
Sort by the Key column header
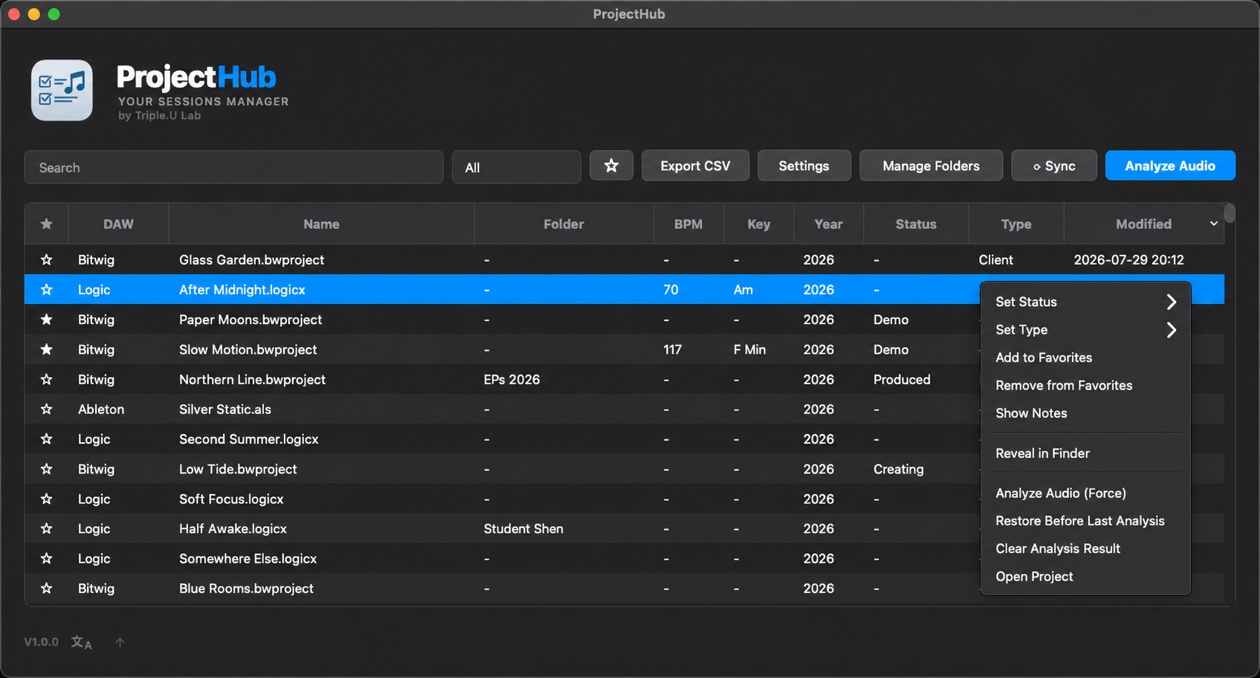point(759,224)
